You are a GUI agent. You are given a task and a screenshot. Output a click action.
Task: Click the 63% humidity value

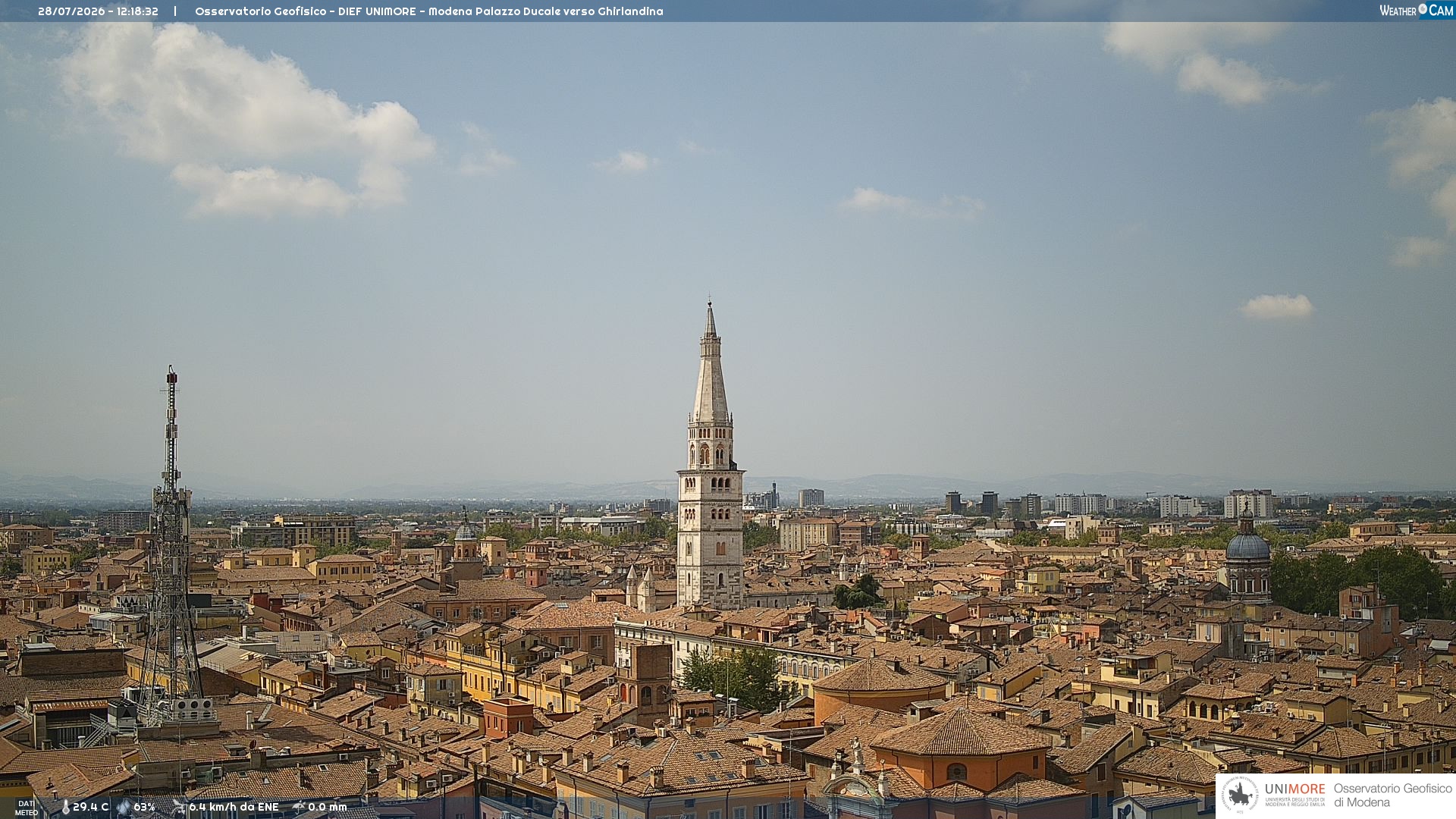pos(144,807)
